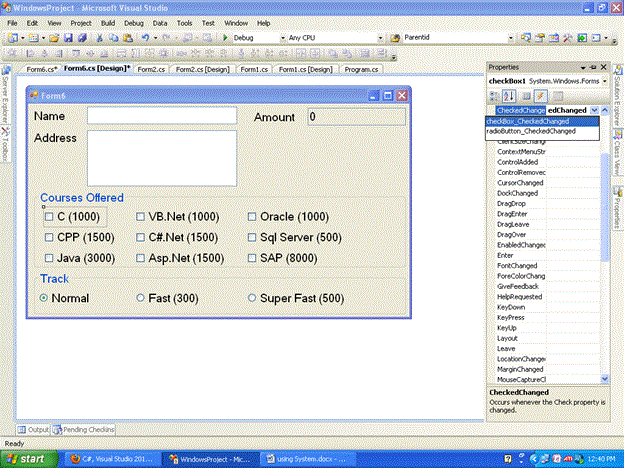The image size is (624, 468).
Task: Check the CPP (1500) checkbox
Action: 49,238
